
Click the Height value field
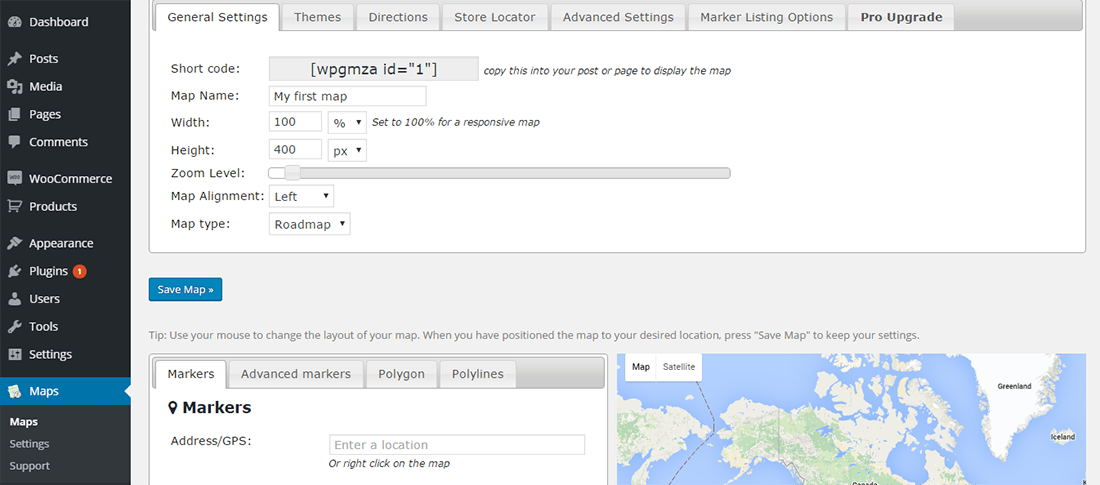click(x=295, y=150)
